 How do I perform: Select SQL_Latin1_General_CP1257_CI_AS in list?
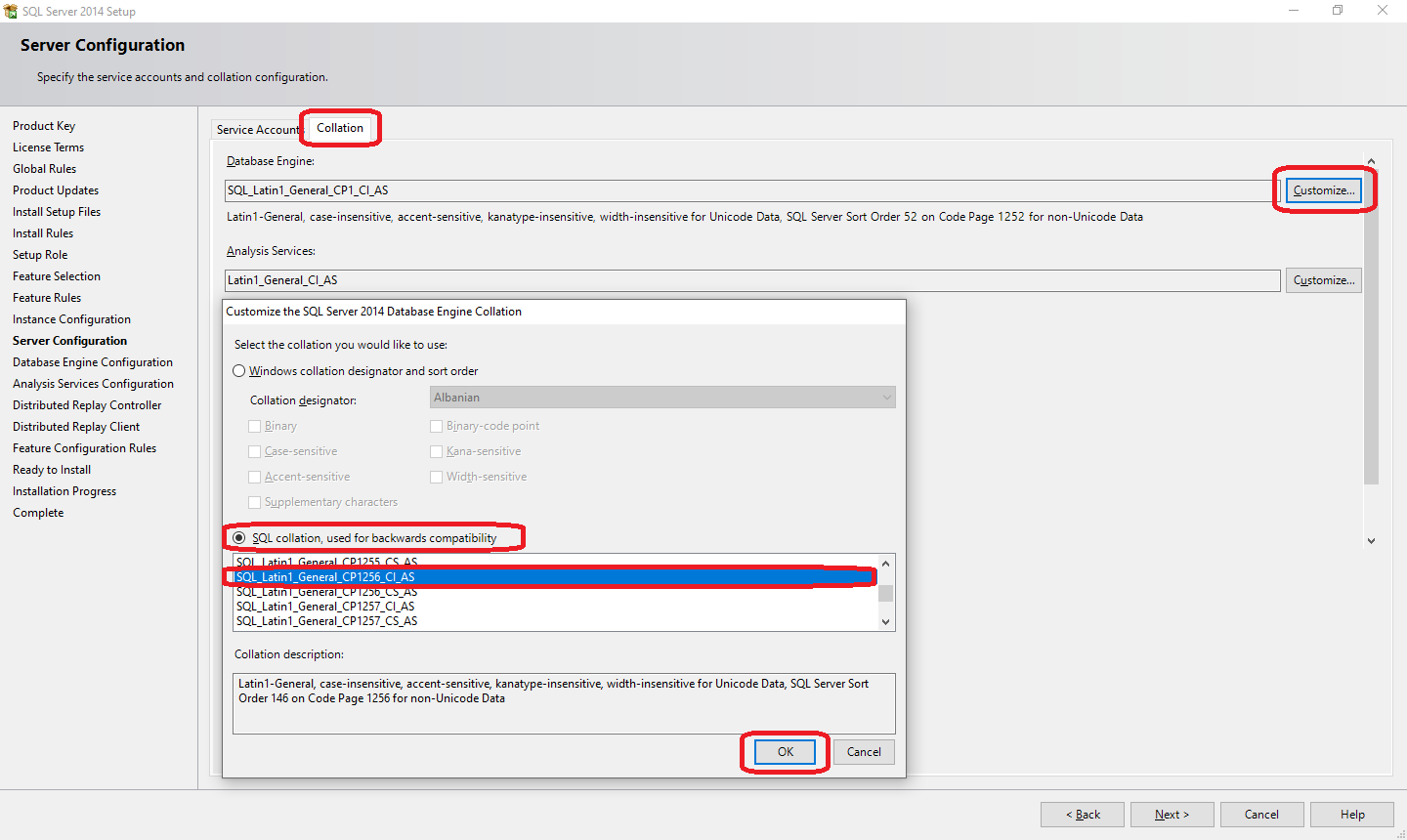(x=556, y=607)
